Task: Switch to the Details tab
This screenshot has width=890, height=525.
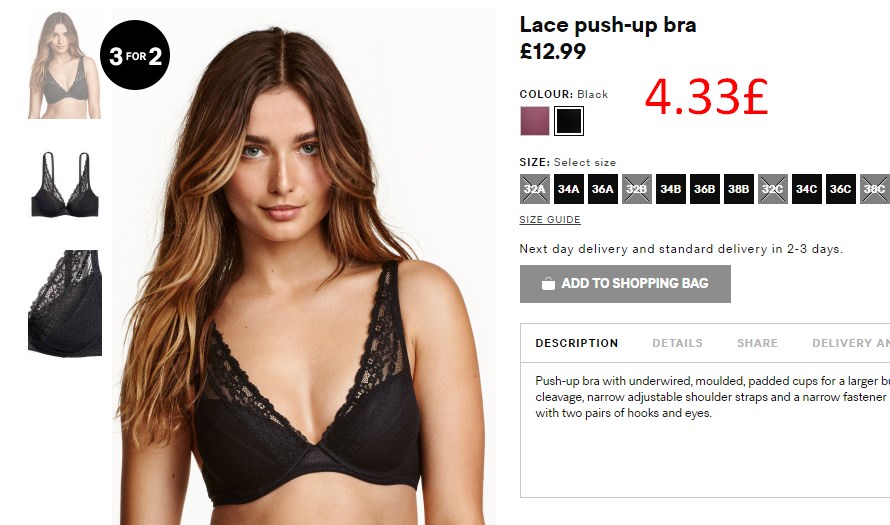Action: (x=677, y=343)
